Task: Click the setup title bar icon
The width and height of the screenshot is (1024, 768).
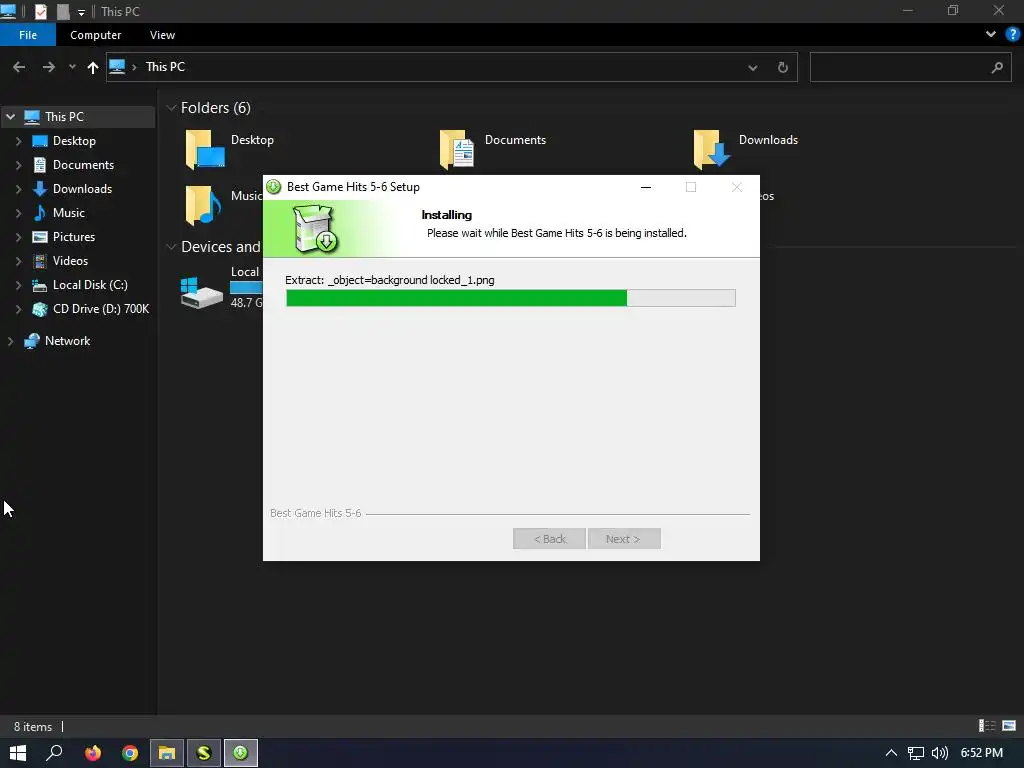Action: 274,187
